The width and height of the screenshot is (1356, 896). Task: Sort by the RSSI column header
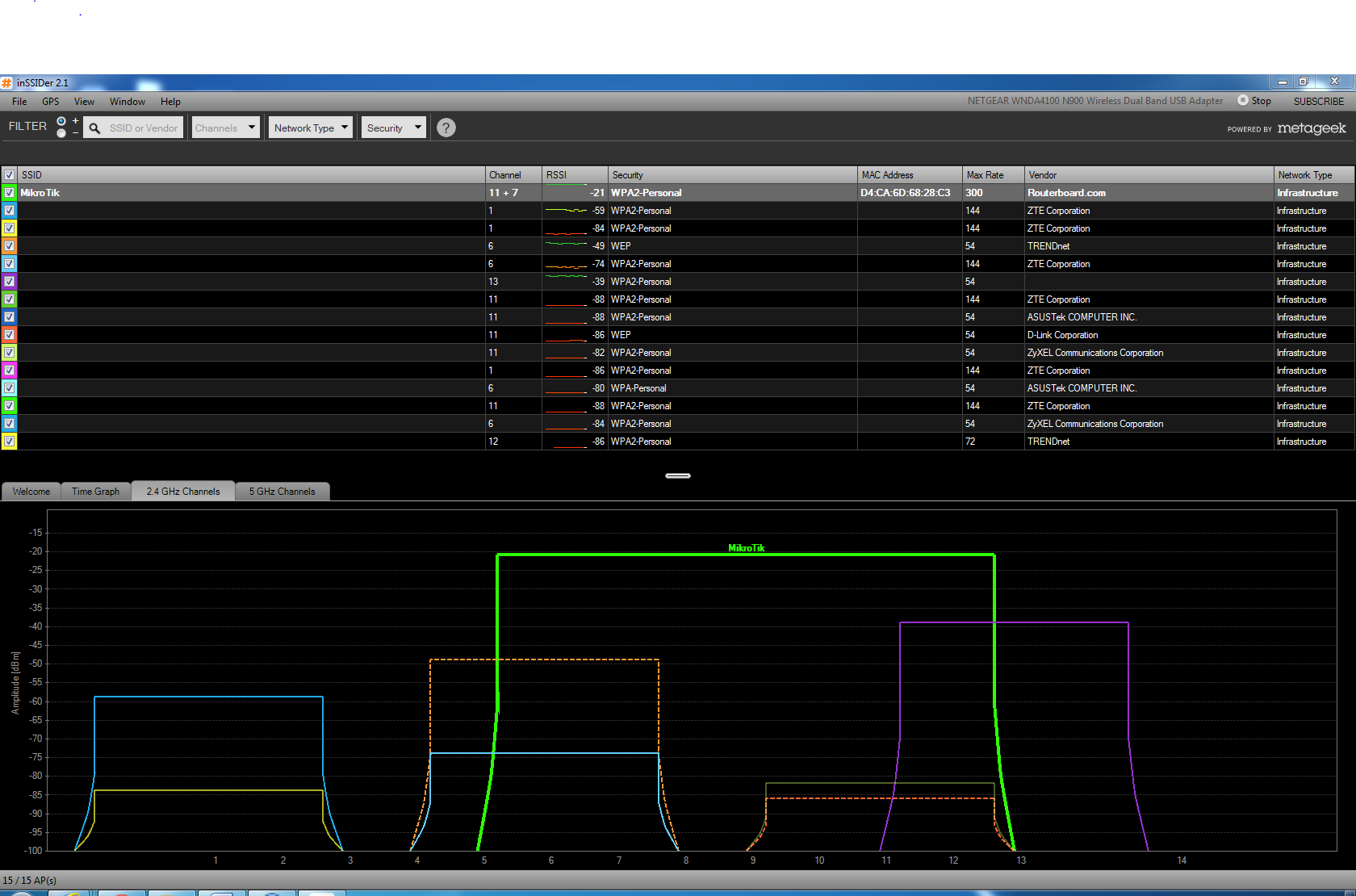click(575, 174)
